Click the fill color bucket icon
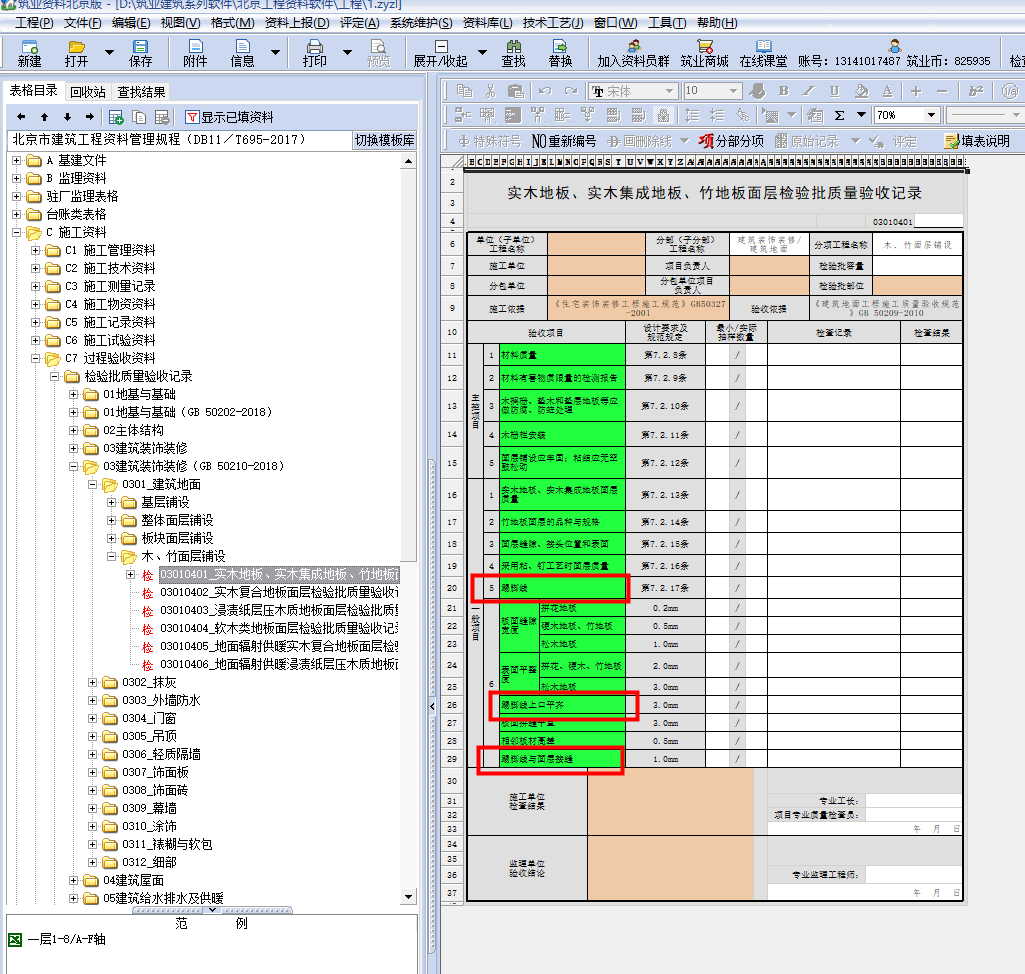 pos(862,91)
